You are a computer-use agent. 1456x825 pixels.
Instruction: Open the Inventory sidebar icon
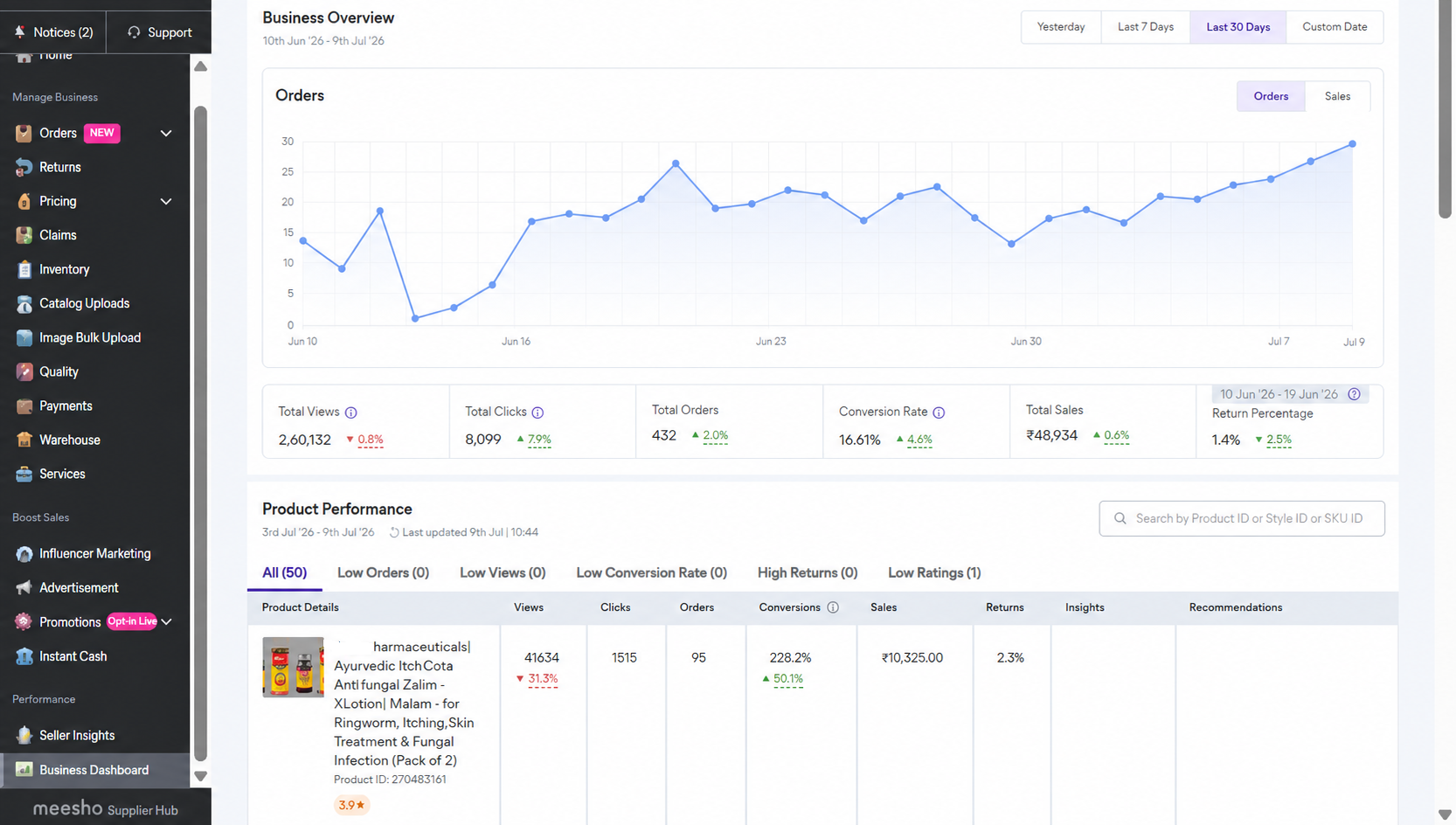24,269
